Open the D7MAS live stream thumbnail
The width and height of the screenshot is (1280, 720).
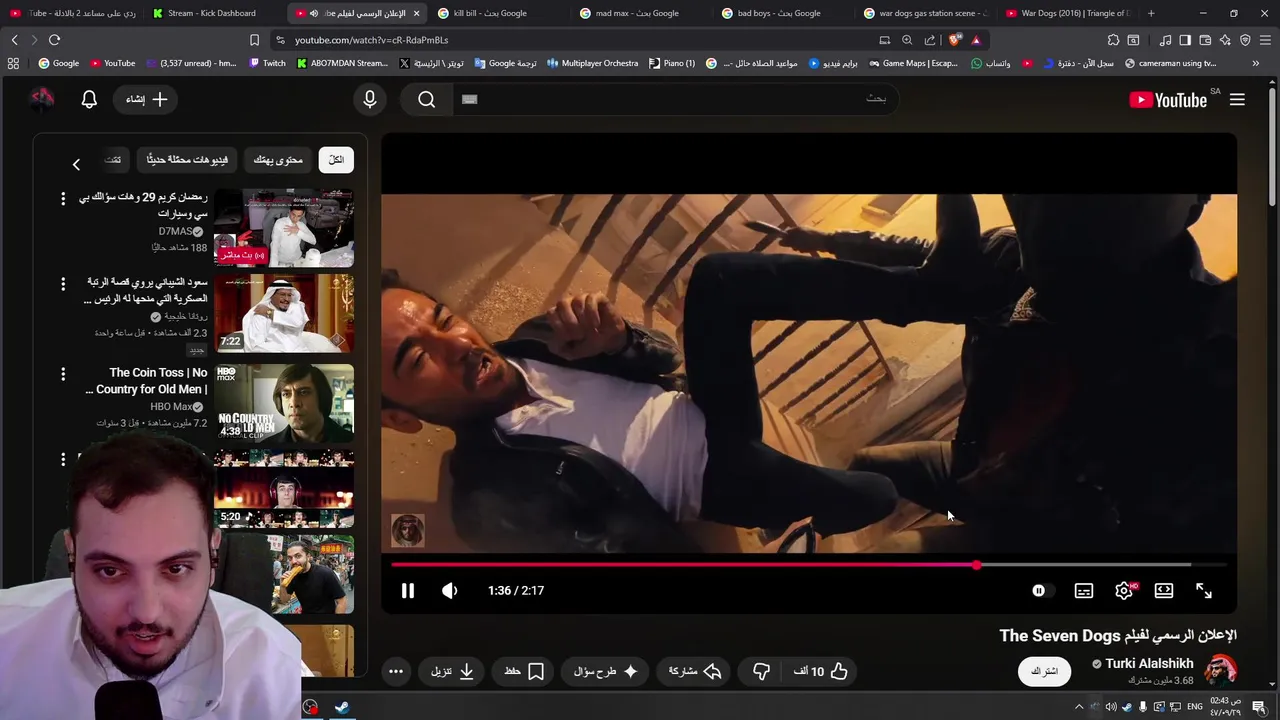(x=283, y=228)
